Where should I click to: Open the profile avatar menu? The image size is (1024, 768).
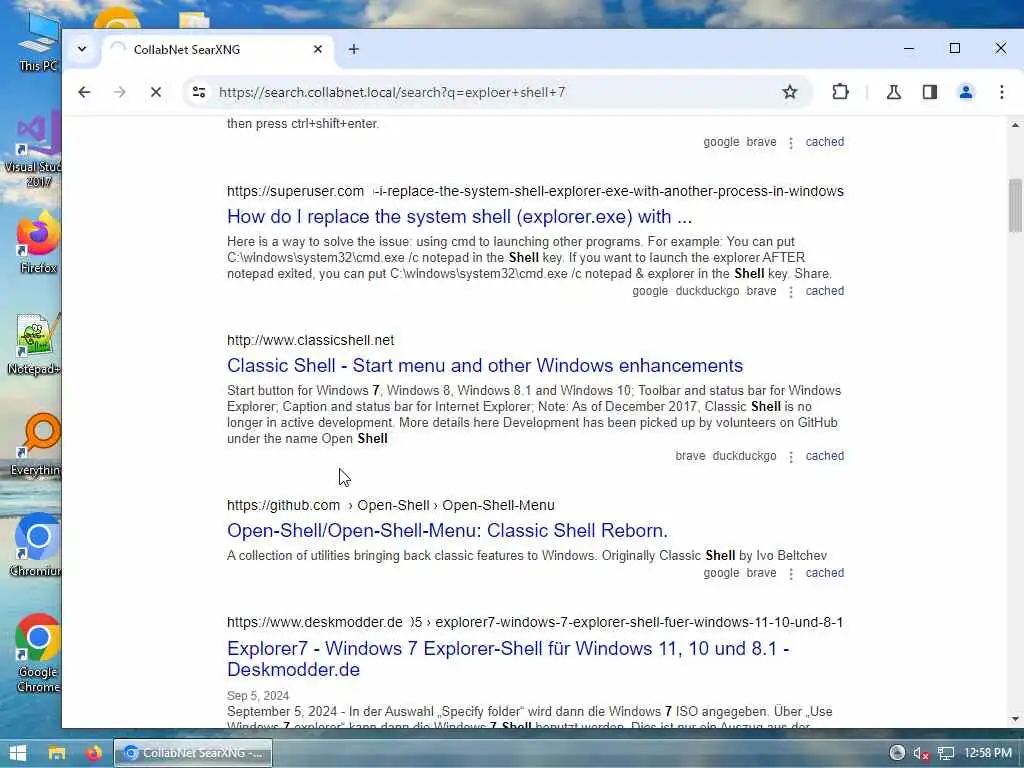tap(966, 92)
